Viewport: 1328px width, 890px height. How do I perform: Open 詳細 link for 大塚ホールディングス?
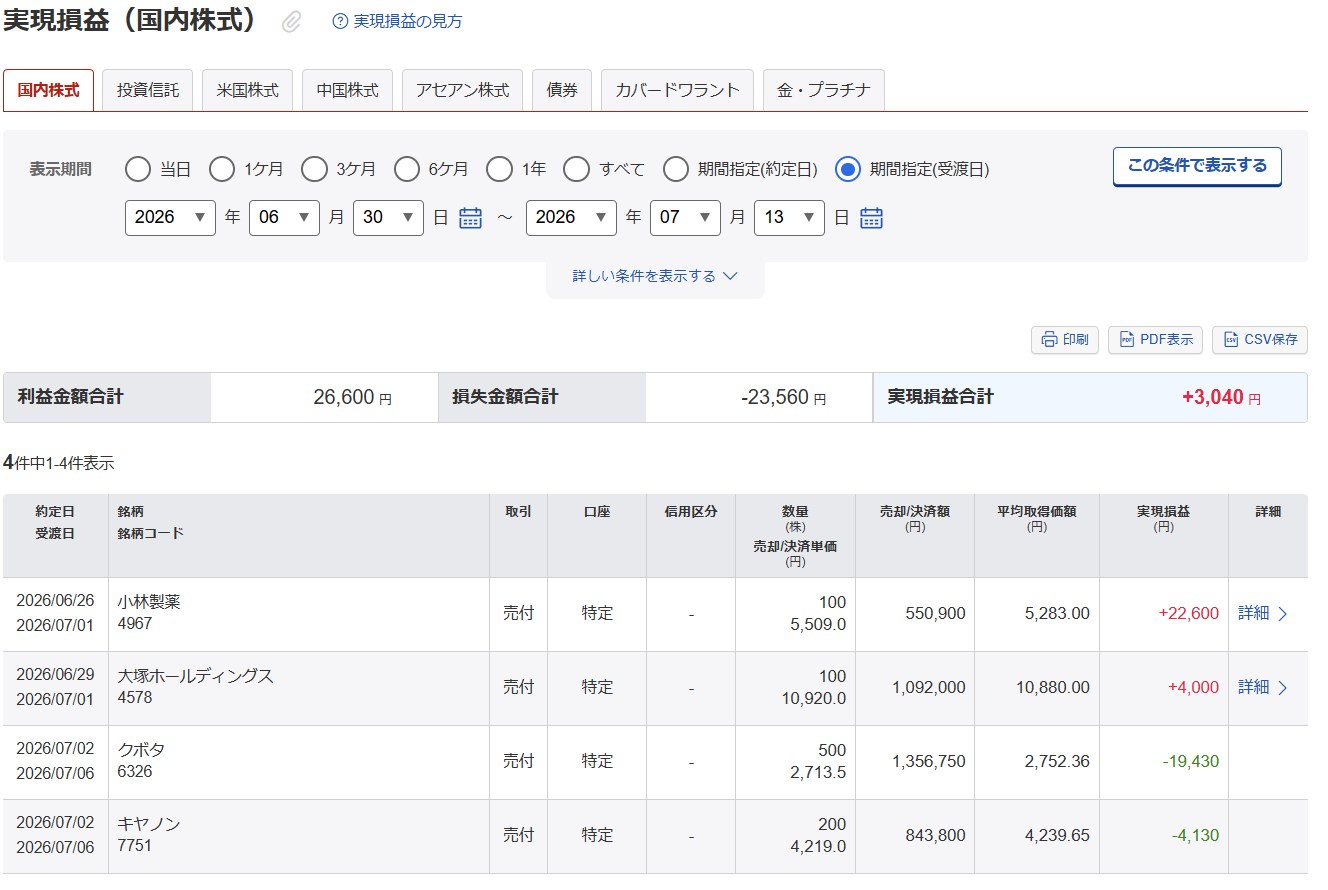[x=1263, y=687]
